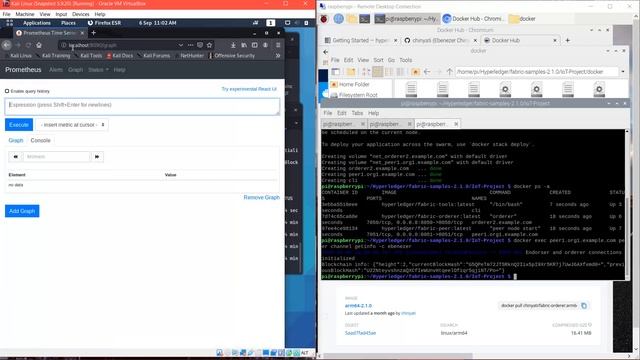Click Remove Graph link
640x360 pixels.
[x=262, y=198]
